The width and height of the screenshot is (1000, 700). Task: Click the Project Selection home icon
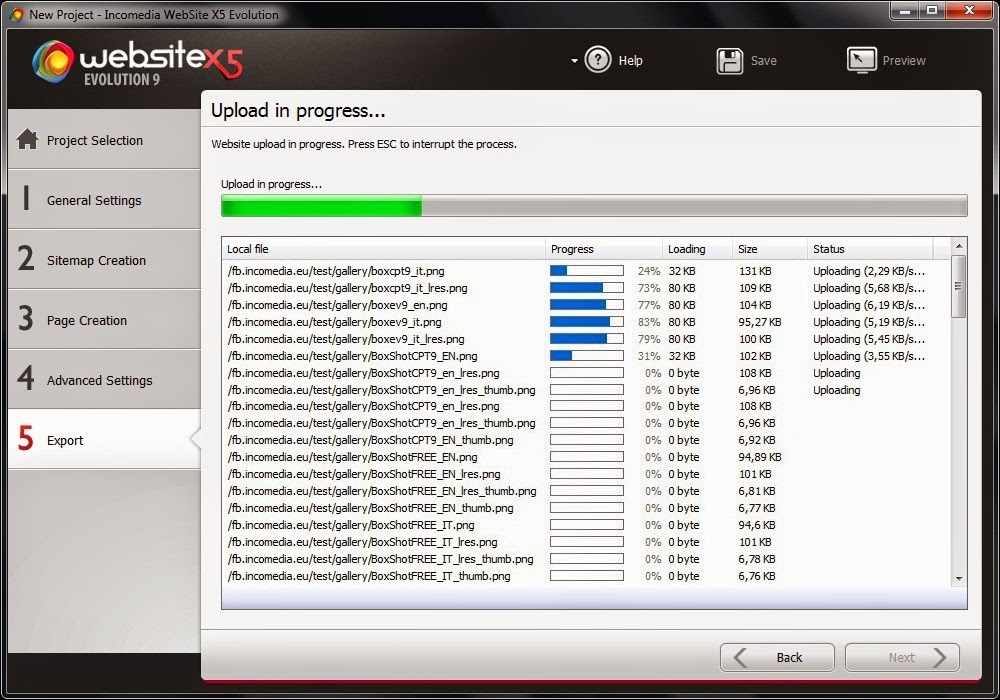pyautogui.click(x=27, y=139)
